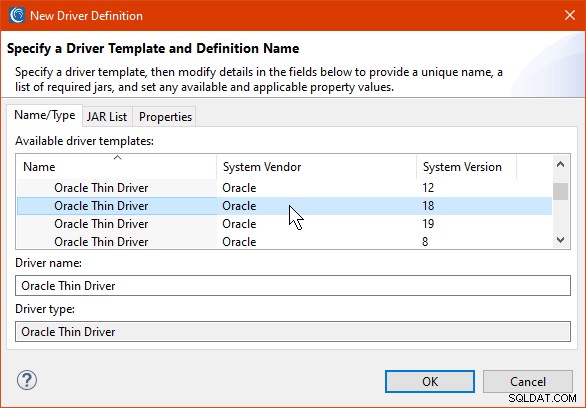Close the New Driver Definition dialog
Screen dimensions: 586x408
(x=570, y=15)
